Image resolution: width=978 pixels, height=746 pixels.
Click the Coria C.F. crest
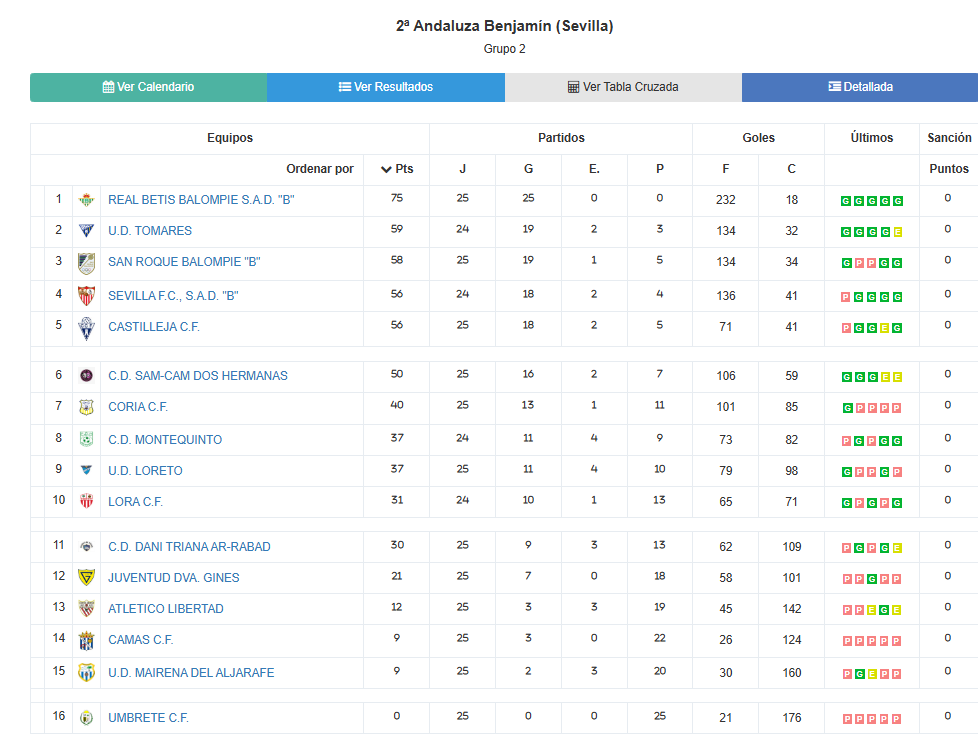click(x=86, y=407)
